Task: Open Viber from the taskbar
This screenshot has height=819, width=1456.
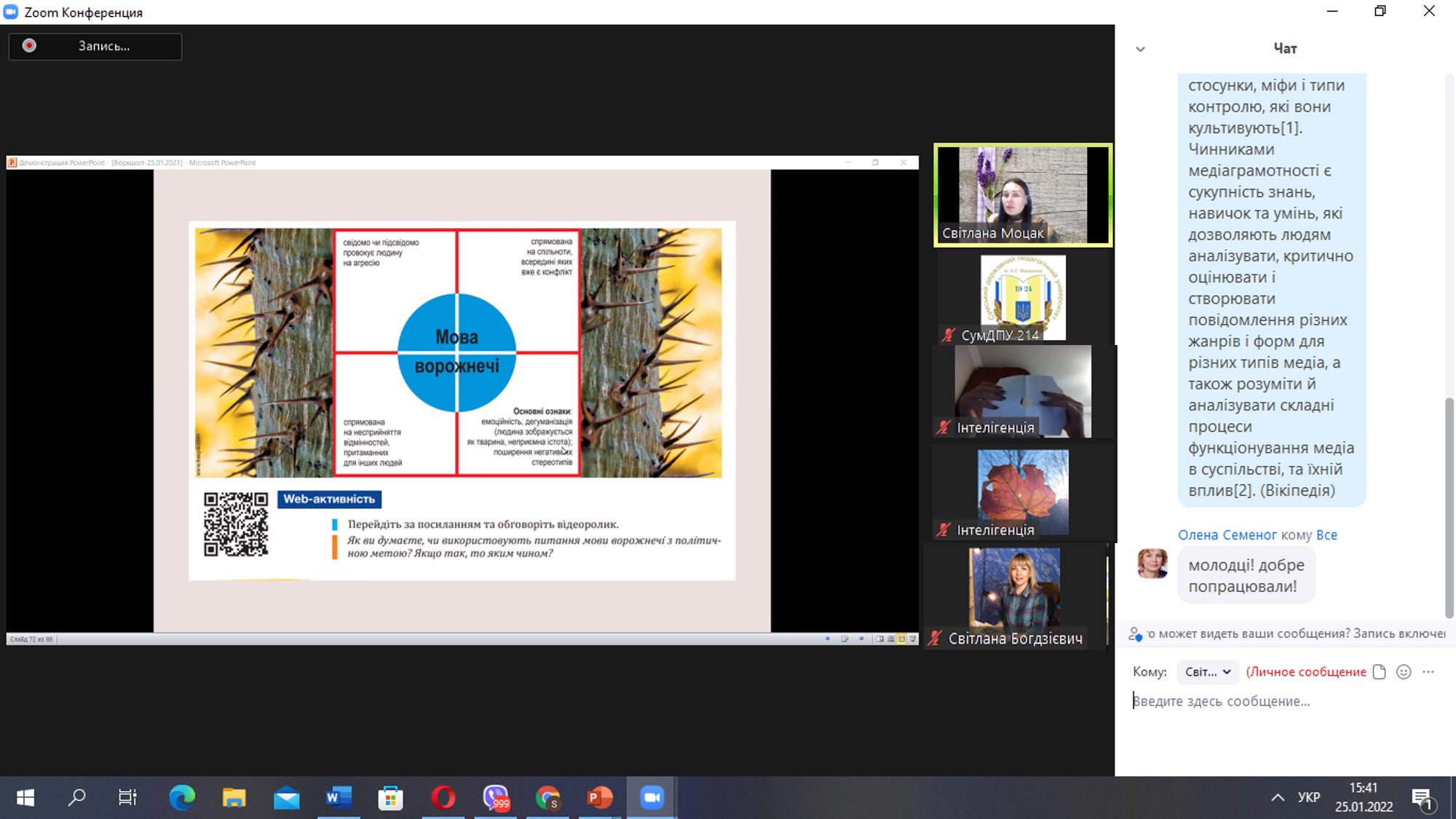Action: (496, 798)
